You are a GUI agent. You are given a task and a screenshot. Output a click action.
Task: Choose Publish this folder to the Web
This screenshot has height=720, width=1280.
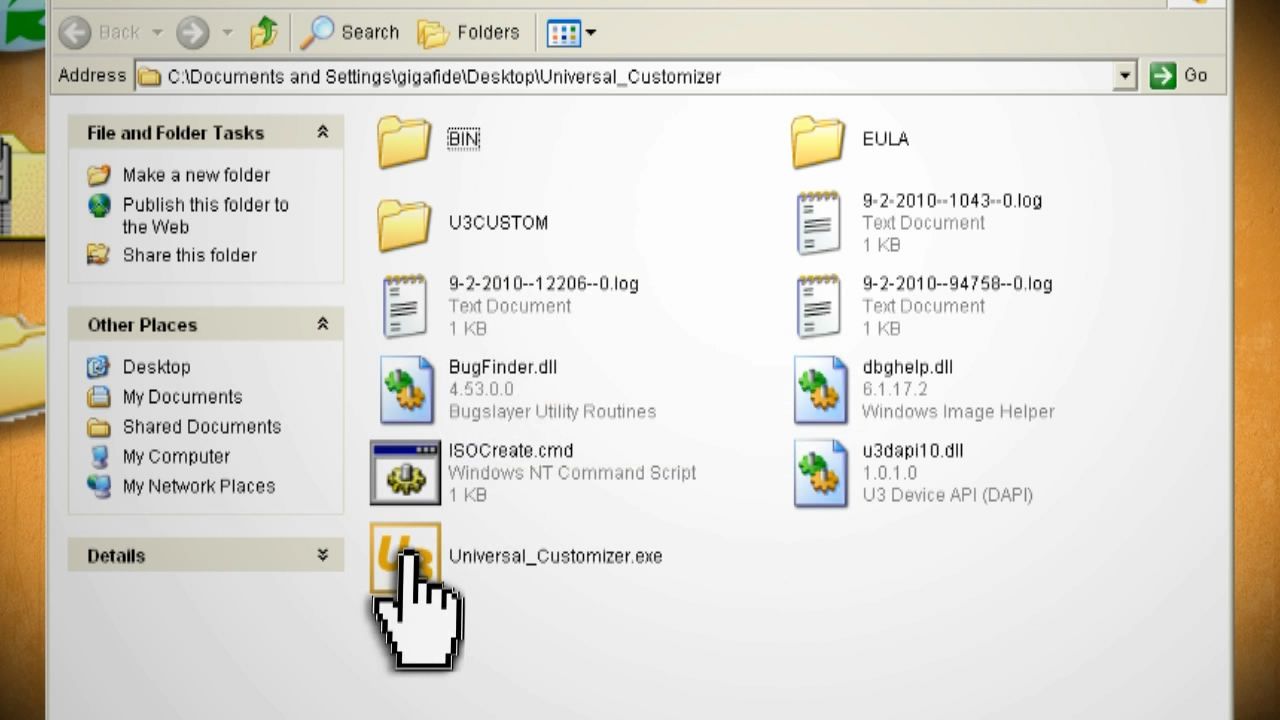pos(206,215)
